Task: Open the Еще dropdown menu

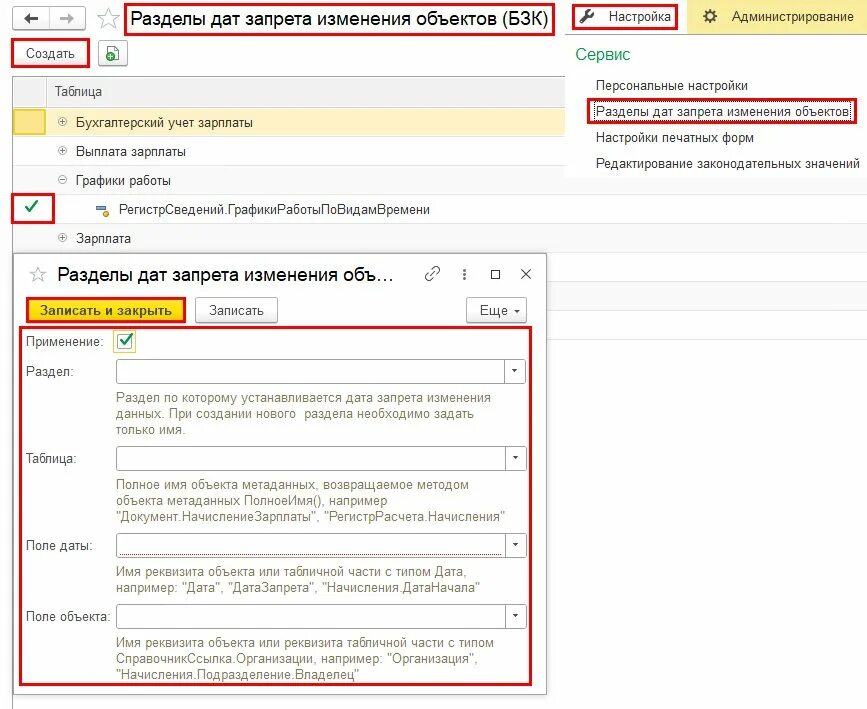Action: pos(497,310)
